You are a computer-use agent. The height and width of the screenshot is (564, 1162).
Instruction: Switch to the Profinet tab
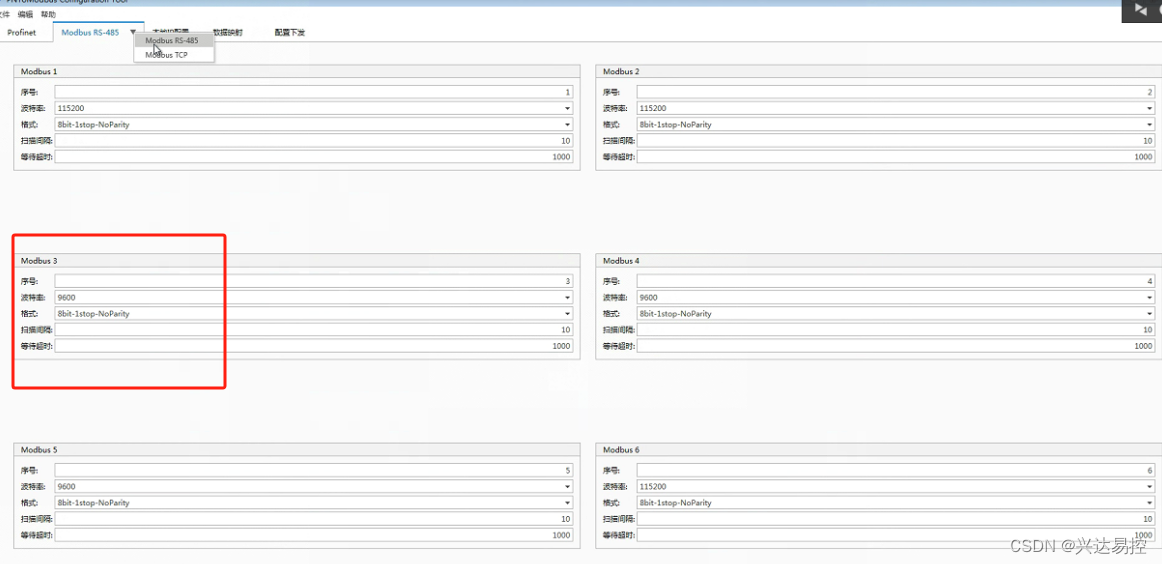[x=21, y=33]
